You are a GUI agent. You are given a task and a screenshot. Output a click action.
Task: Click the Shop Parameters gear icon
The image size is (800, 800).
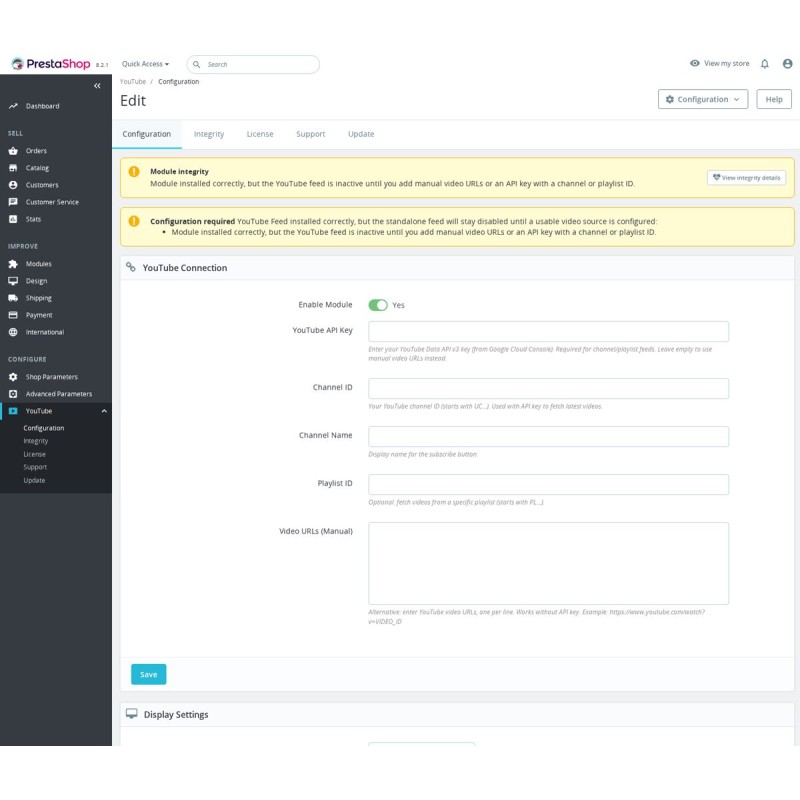tap(13, 377)
